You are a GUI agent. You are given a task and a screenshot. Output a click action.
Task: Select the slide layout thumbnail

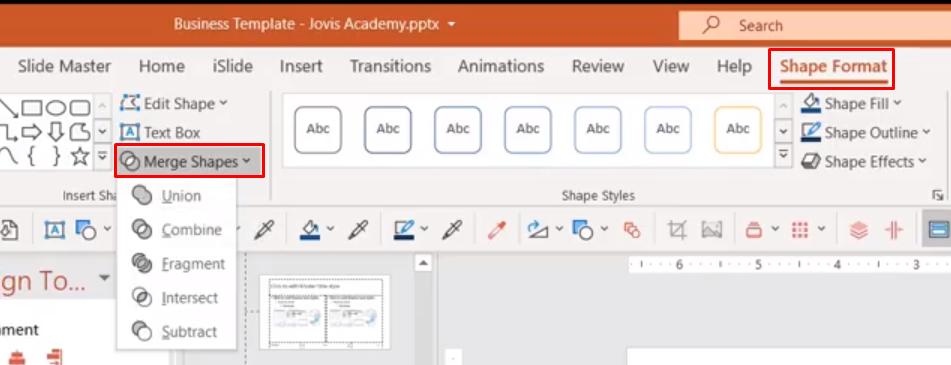tap(324, 313)
